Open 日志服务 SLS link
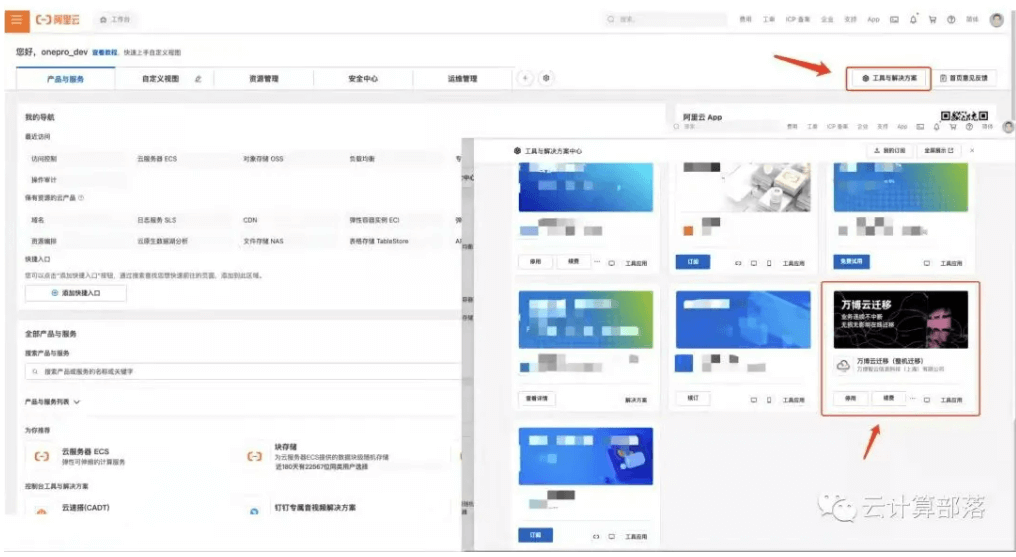This screenshot has height=557, width=1016. 157,220
